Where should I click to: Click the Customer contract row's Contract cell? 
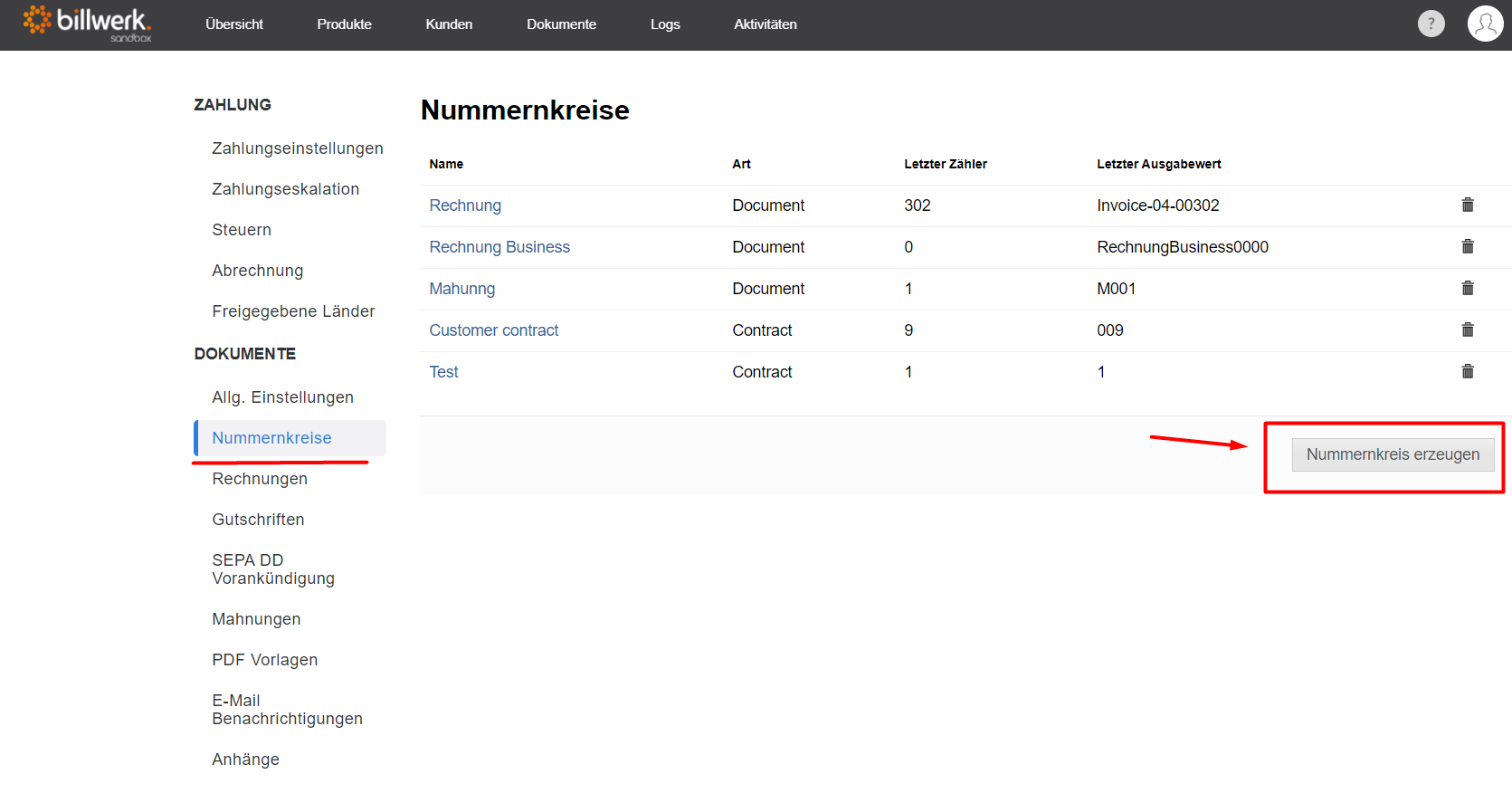point(762,330)
